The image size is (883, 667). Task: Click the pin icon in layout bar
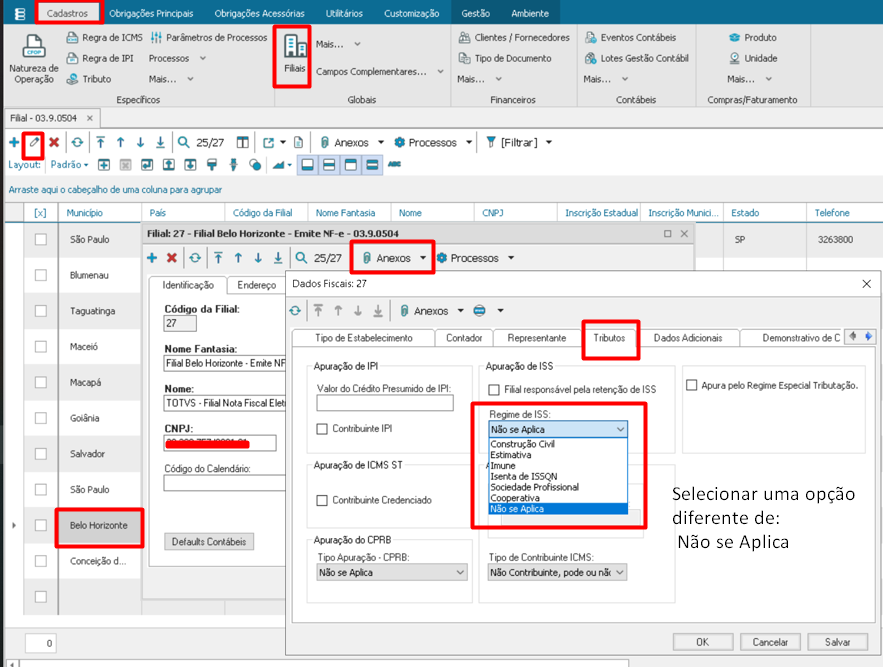click(233, 165)
